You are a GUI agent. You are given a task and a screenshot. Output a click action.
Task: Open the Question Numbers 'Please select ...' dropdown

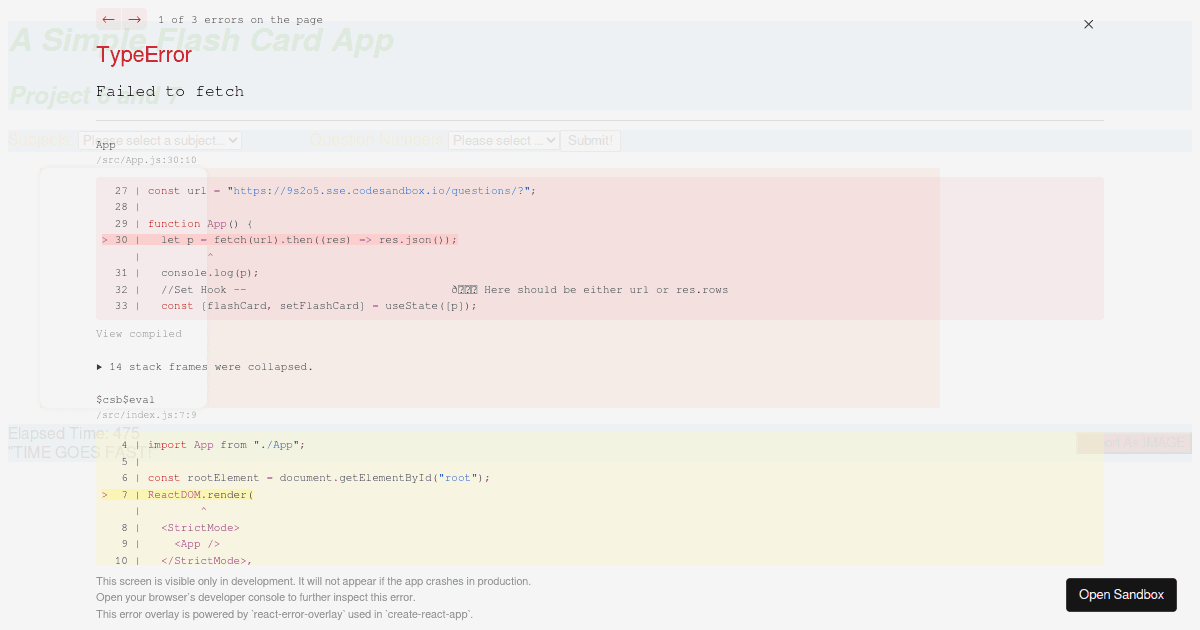pyautogui.click(x=503, y=140)
